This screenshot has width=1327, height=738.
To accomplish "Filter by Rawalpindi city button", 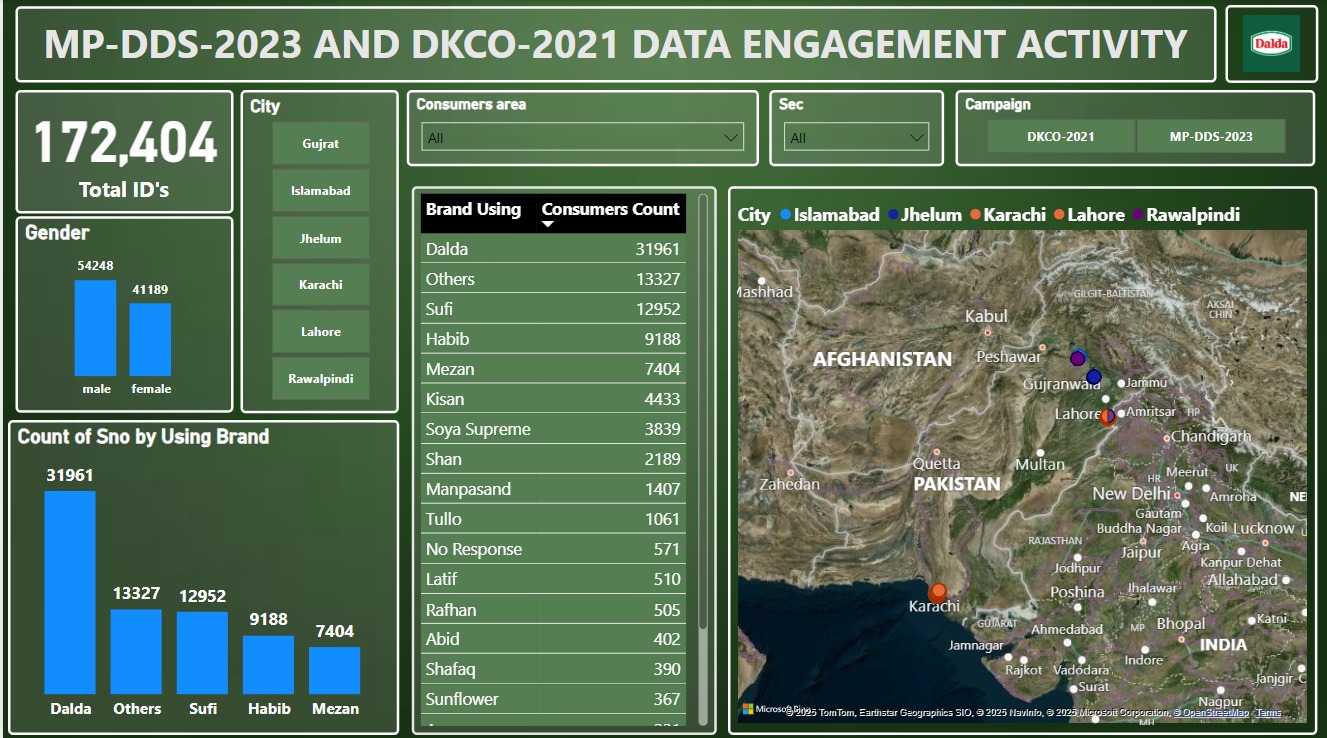I will click(320, 379).
